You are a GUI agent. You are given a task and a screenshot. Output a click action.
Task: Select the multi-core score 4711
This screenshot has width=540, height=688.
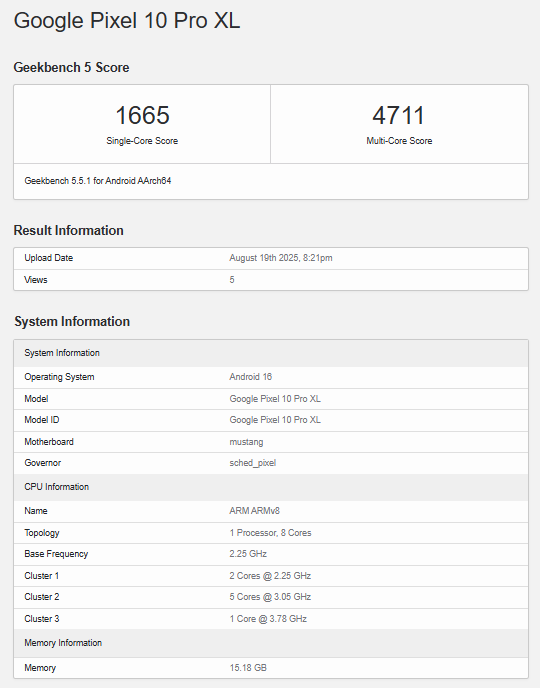(x=399, y=115)
